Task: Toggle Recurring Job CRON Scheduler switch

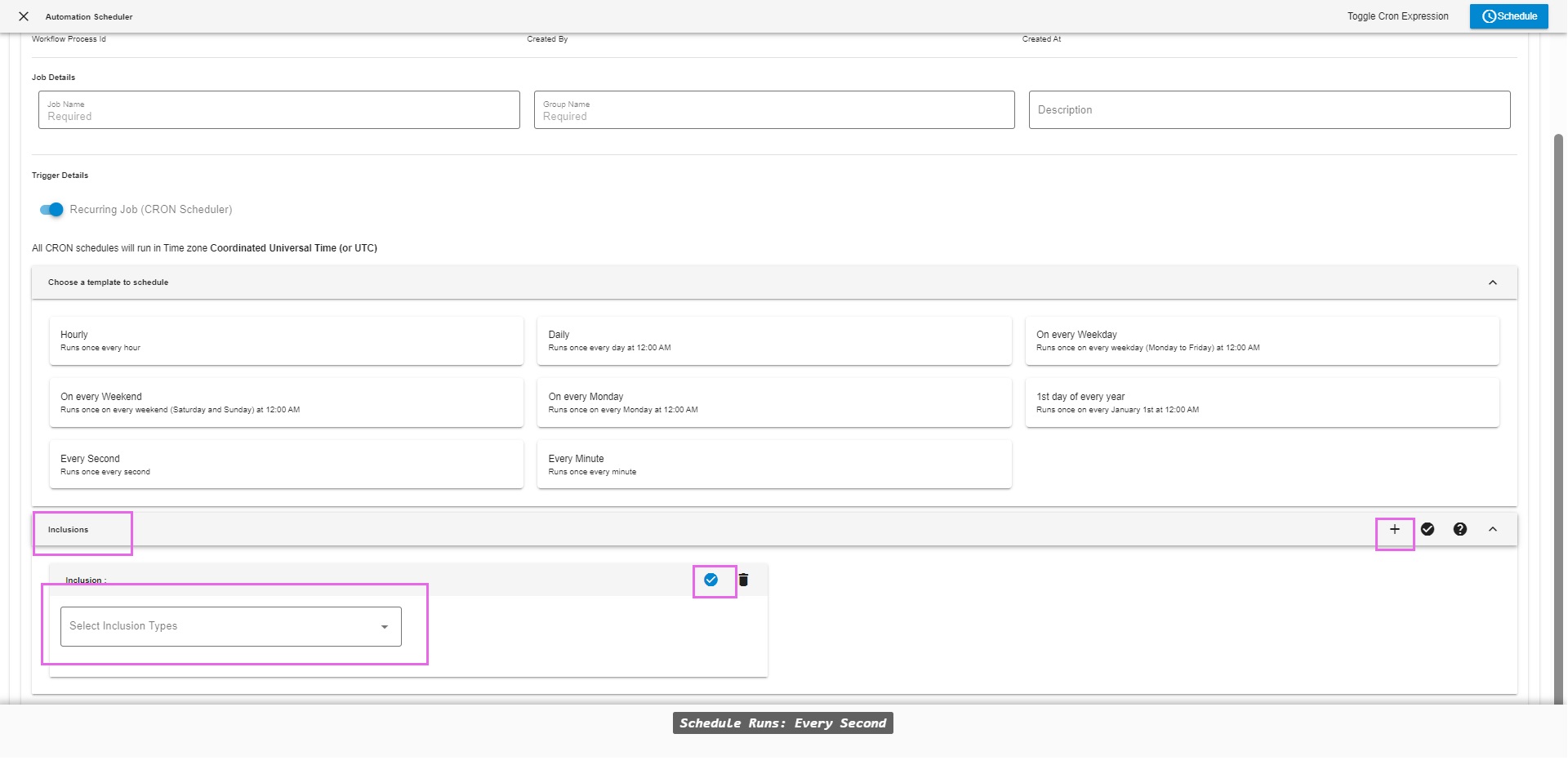Action: (x=51, y=210)
